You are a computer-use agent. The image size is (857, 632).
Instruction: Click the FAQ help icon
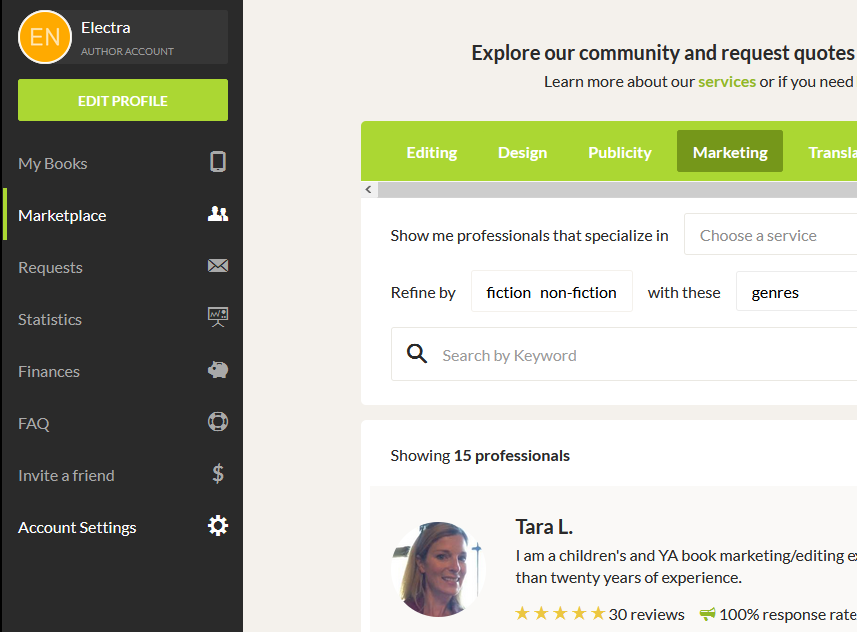click(218, 422)
